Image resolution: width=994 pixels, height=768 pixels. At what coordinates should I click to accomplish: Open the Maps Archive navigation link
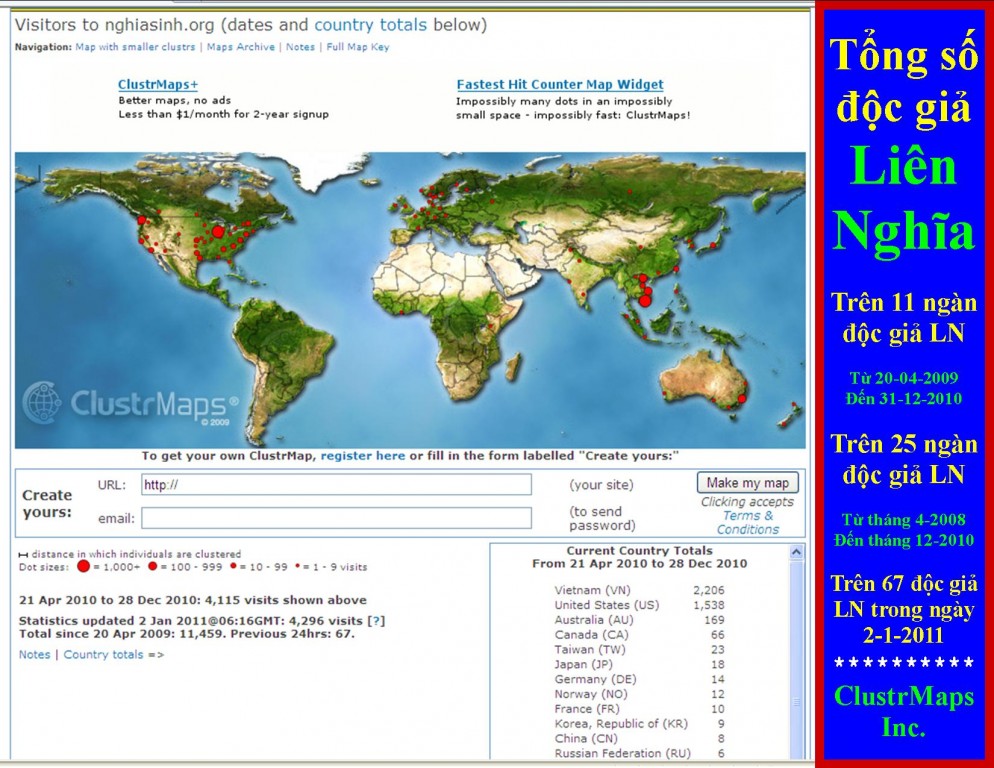(242, 47)
